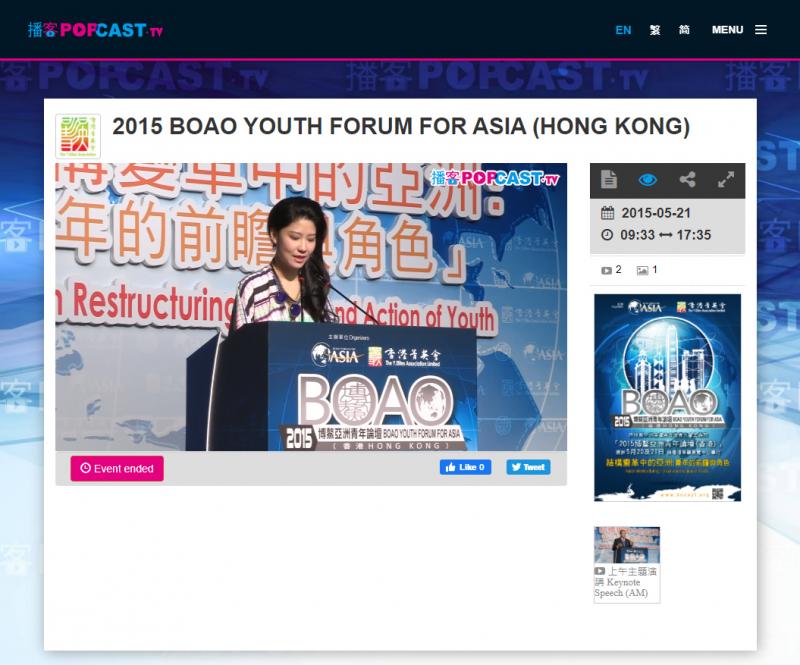The height and width of the screenshot is (665, 800).
Task: Switch language to Simplified Chinese (简)
Action: pyautogui.click(x=684, y=30)
